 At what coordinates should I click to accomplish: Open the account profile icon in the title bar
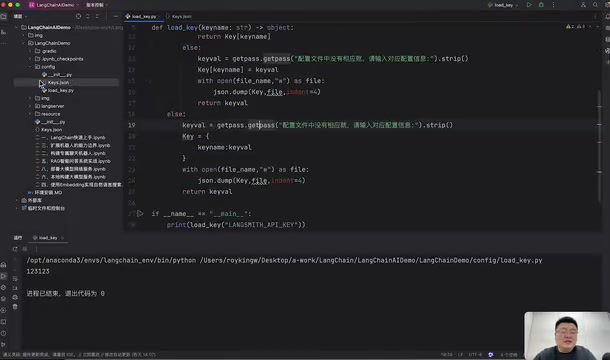coord(583,5)
